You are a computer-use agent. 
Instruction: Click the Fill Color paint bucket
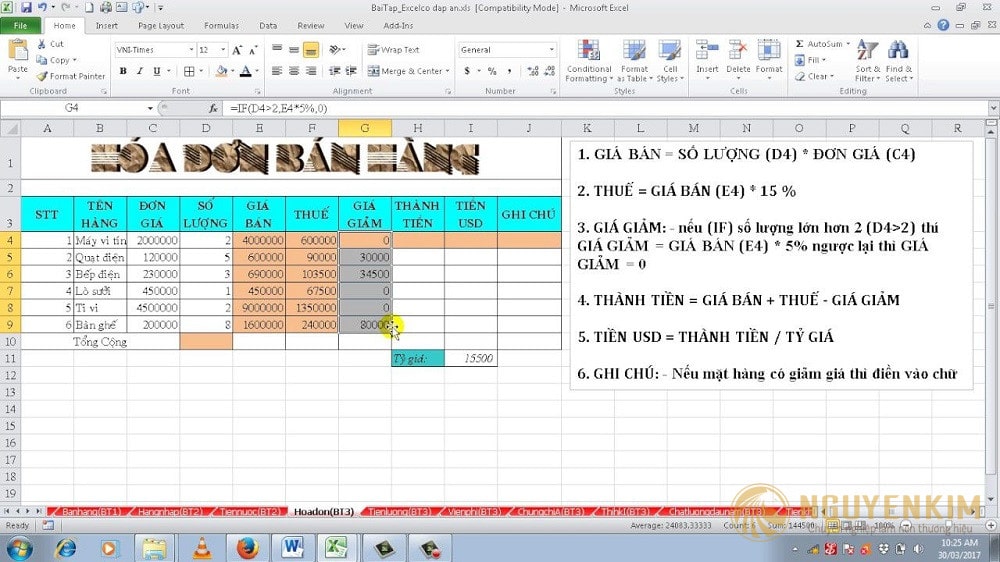tap(219, 71)
